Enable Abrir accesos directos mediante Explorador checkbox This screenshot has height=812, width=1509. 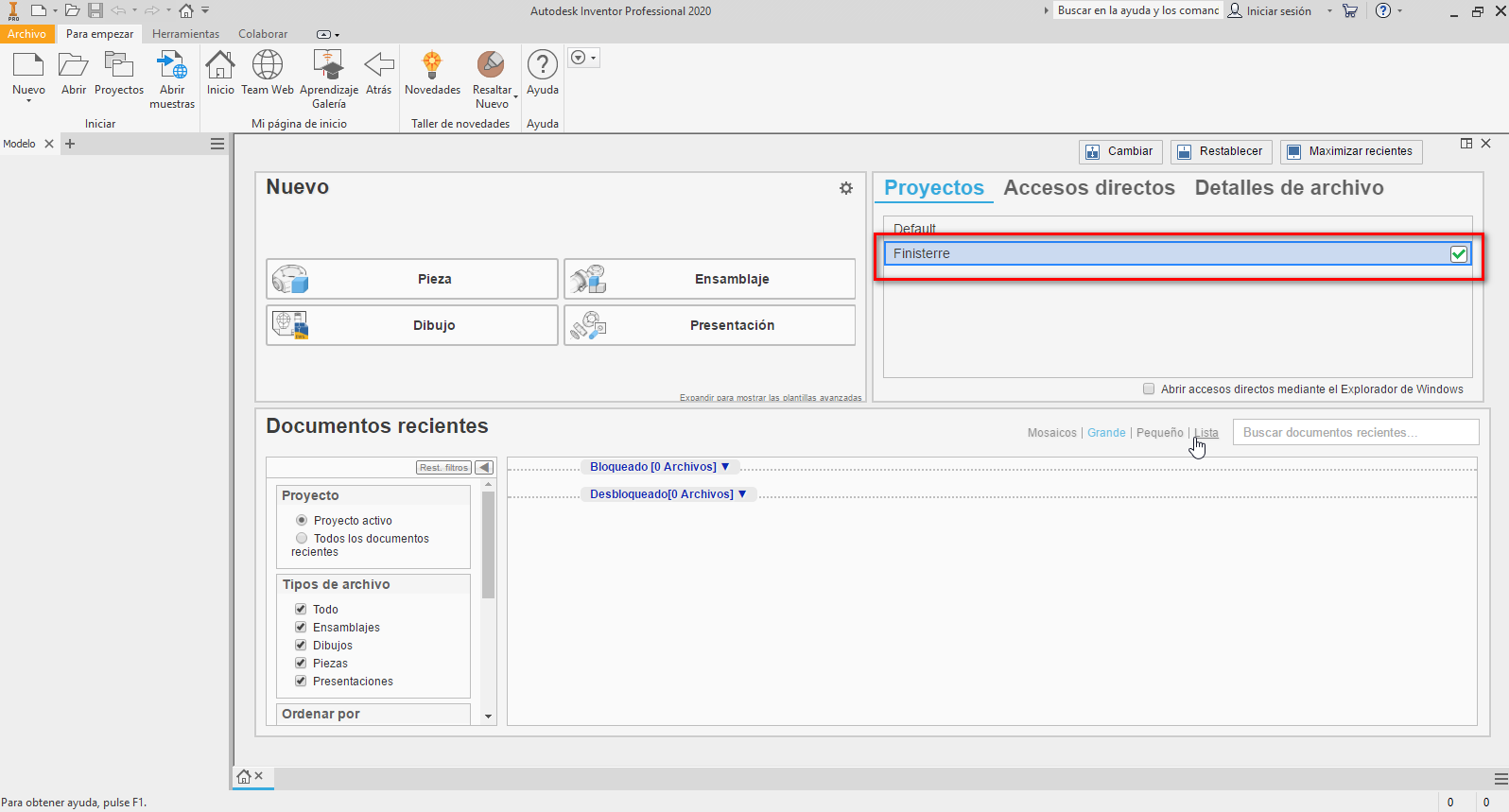pos(1149,389)
